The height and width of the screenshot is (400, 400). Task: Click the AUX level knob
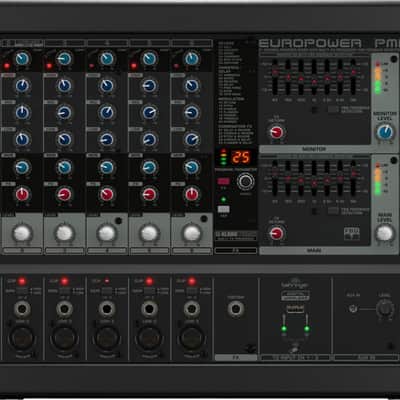coord(385,309)
